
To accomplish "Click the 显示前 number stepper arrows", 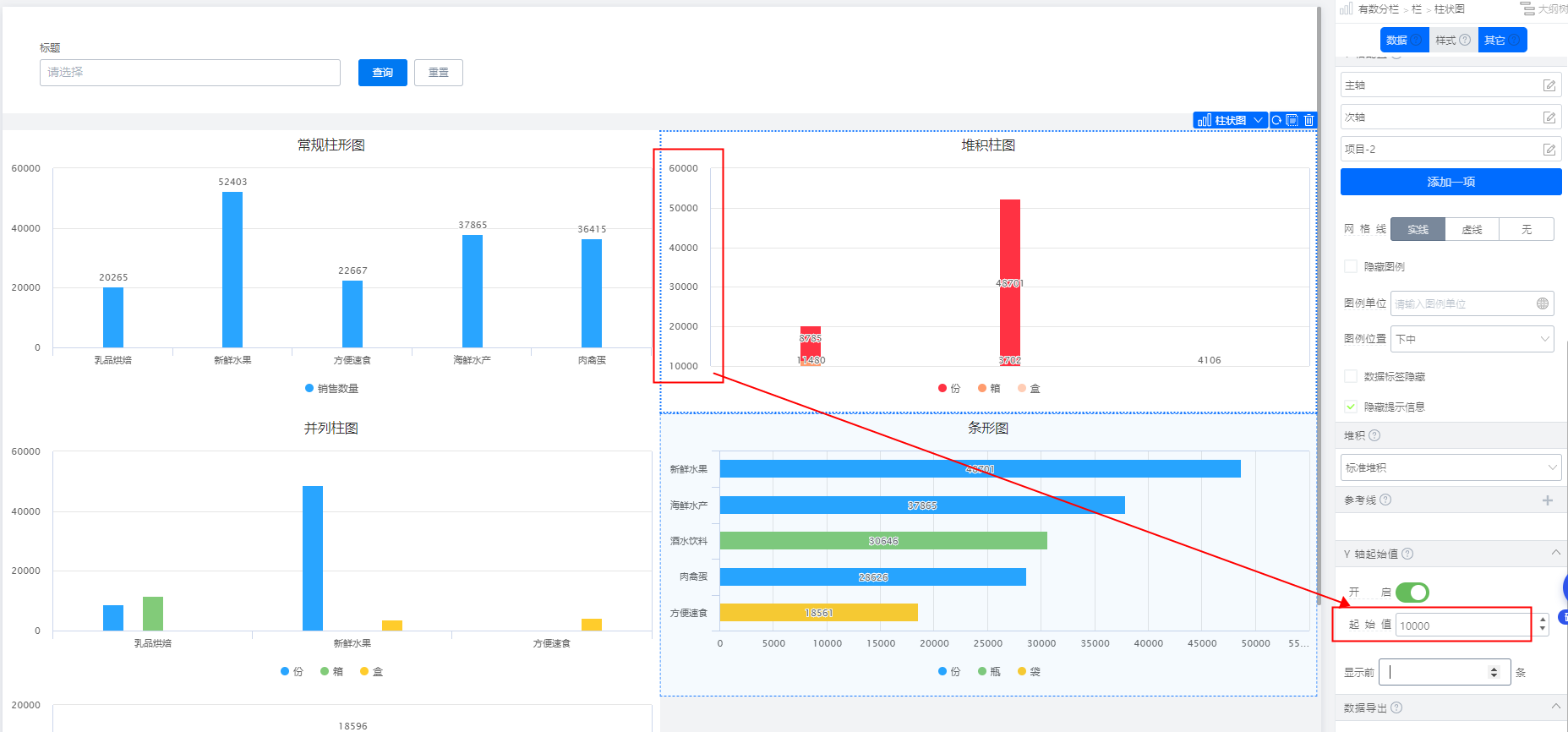I will tap(1494, 672).
